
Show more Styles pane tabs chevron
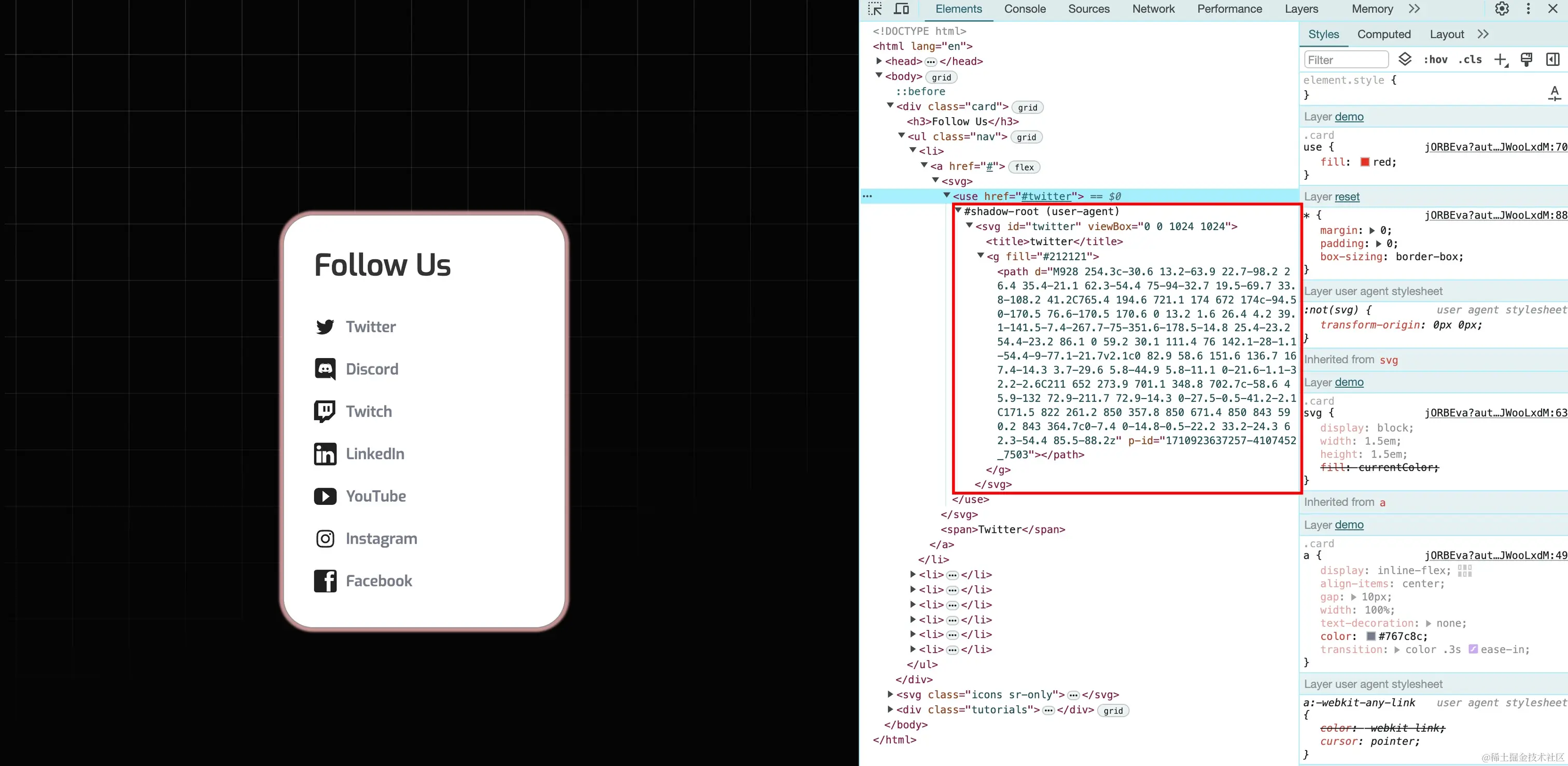point(1483,34)
